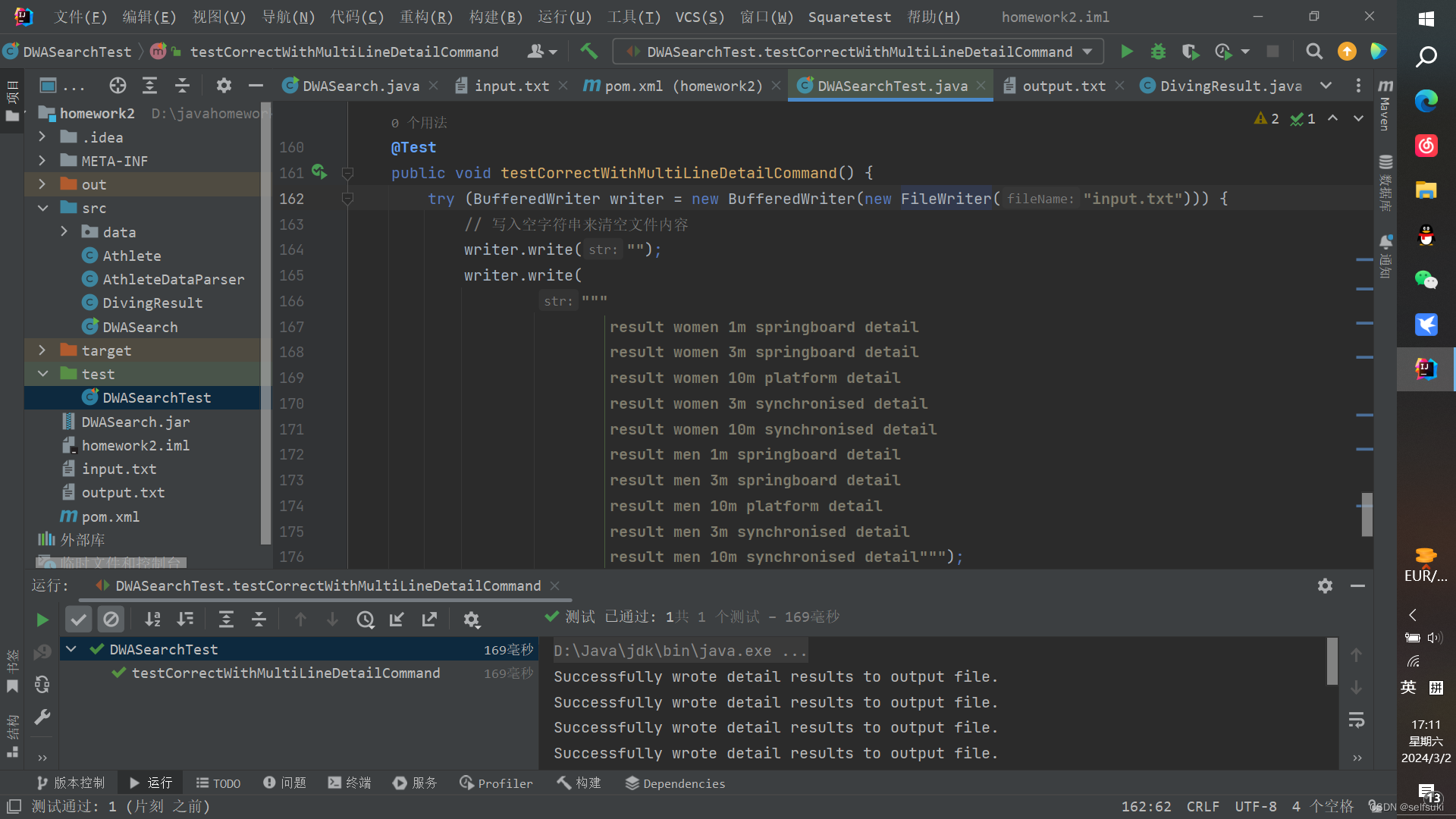The height and width of the screenshot is (819, 1456).
Task: Click the run gutter icon on line 161
Action: click(x=319, y=173)
